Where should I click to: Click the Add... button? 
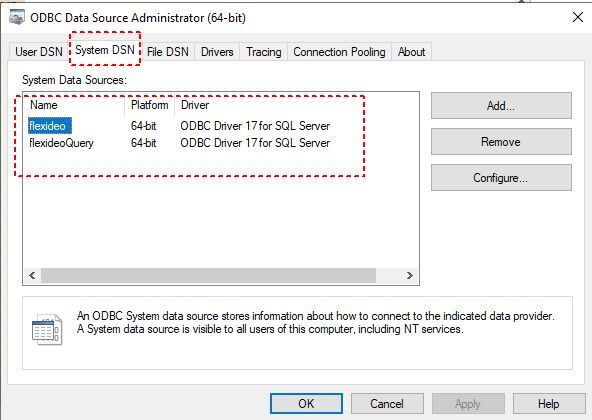(x=501, y=106)
